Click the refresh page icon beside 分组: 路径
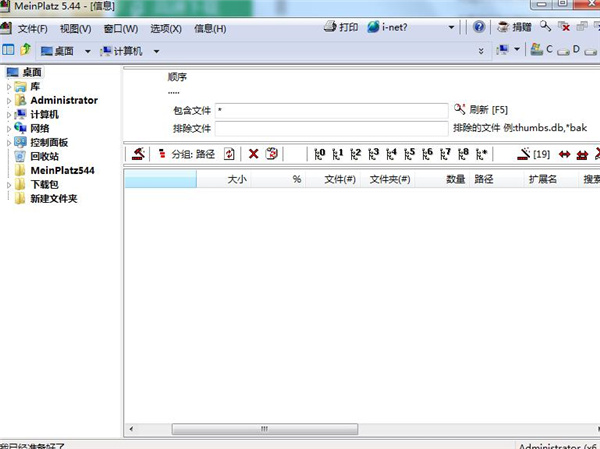This screenshot has width=600, height=449. pos(229,154)
